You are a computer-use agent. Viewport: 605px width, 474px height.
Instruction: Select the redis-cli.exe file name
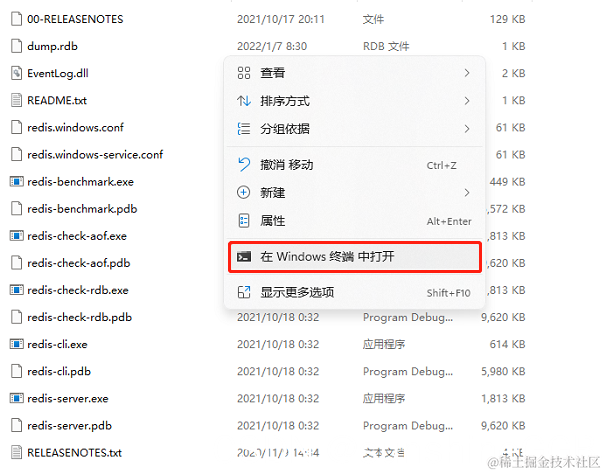tap(57, 344)
